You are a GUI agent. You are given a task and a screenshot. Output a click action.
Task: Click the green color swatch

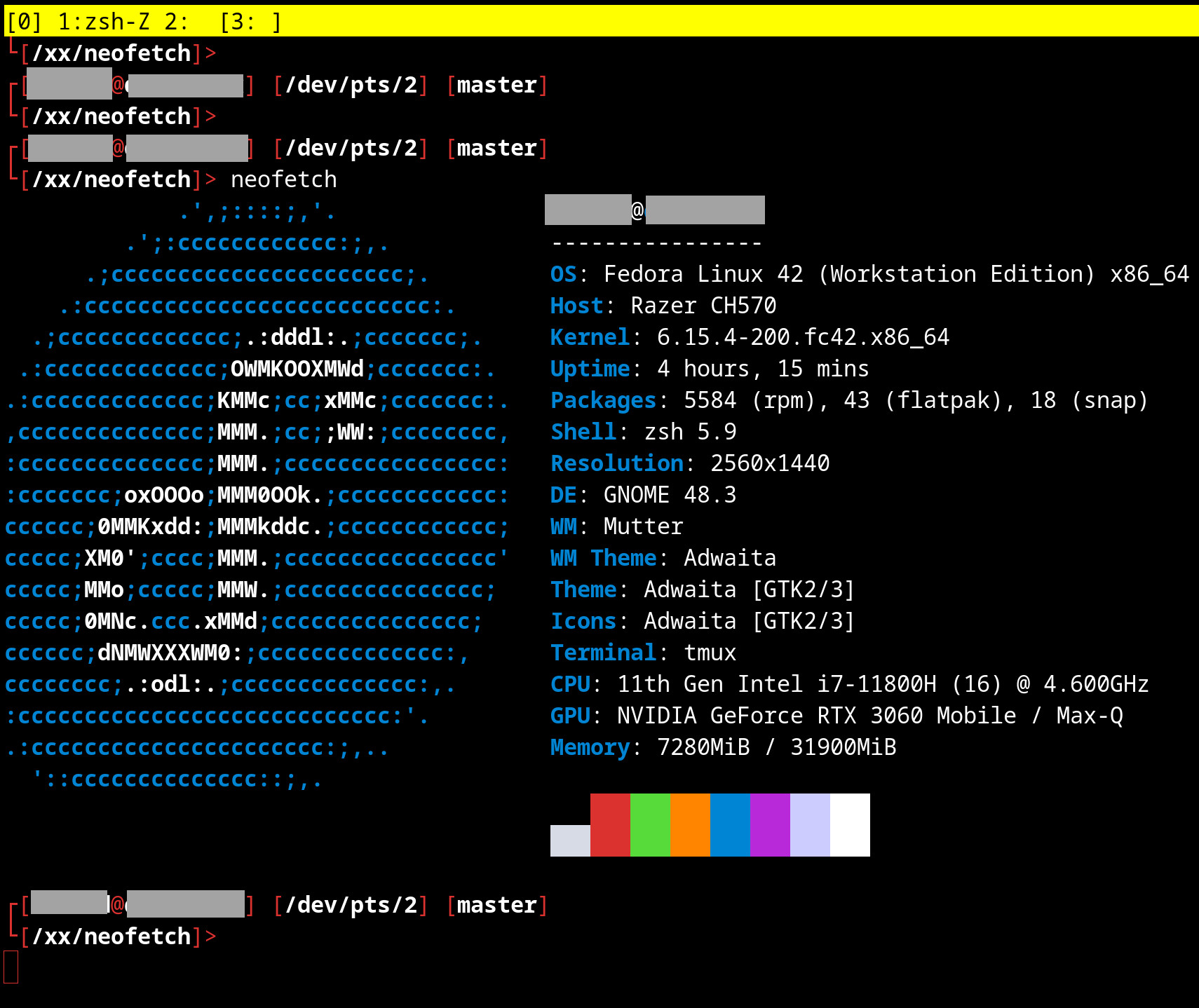coord(650,825)
